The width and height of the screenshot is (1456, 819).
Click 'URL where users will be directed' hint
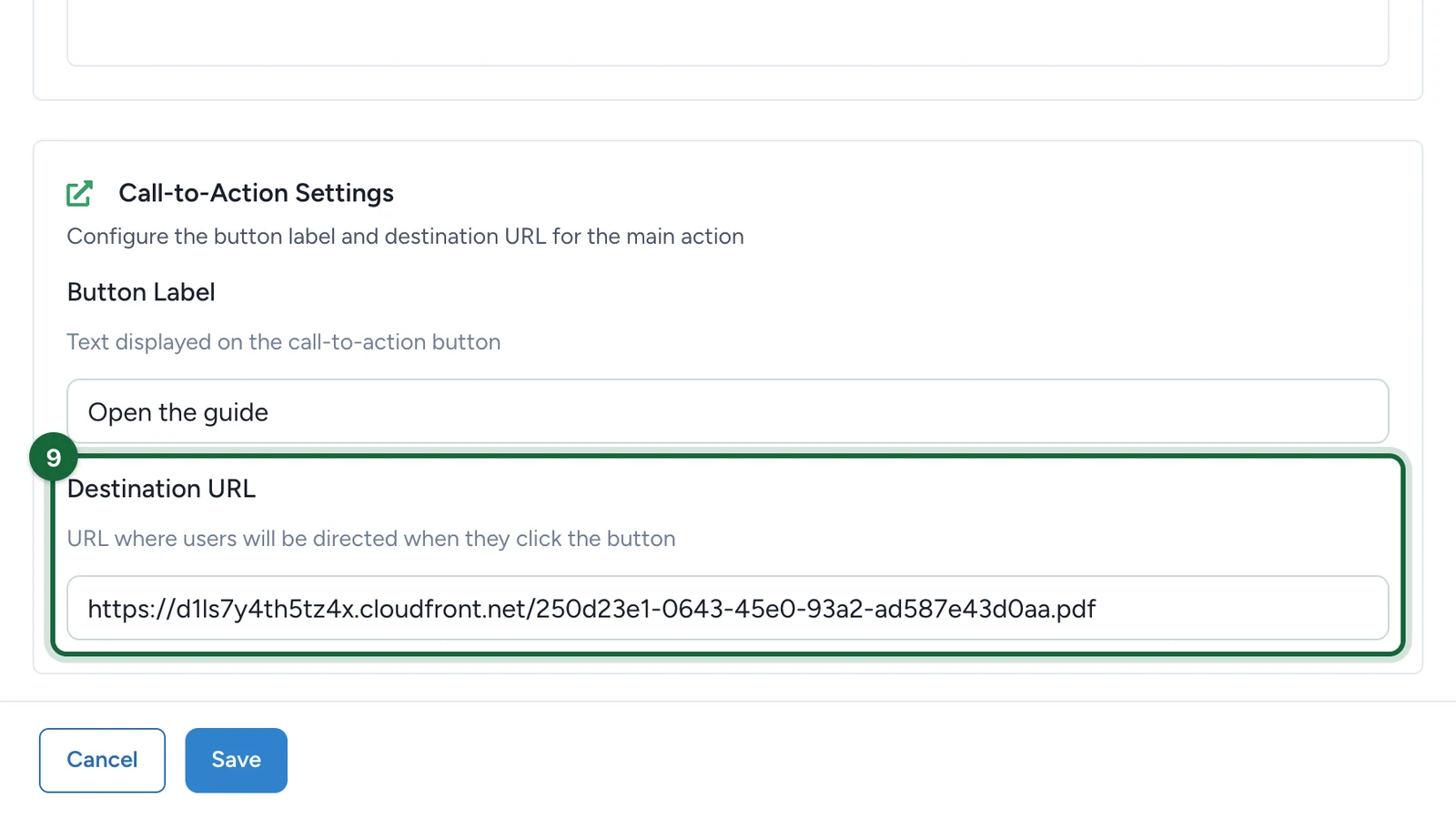click(371, 539)
